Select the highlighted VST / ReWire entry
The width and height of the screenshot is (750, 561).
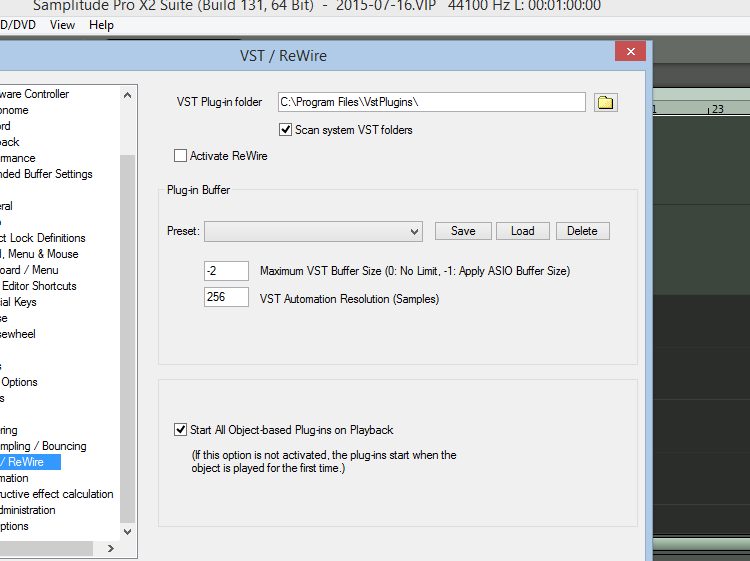pos(30,462)
